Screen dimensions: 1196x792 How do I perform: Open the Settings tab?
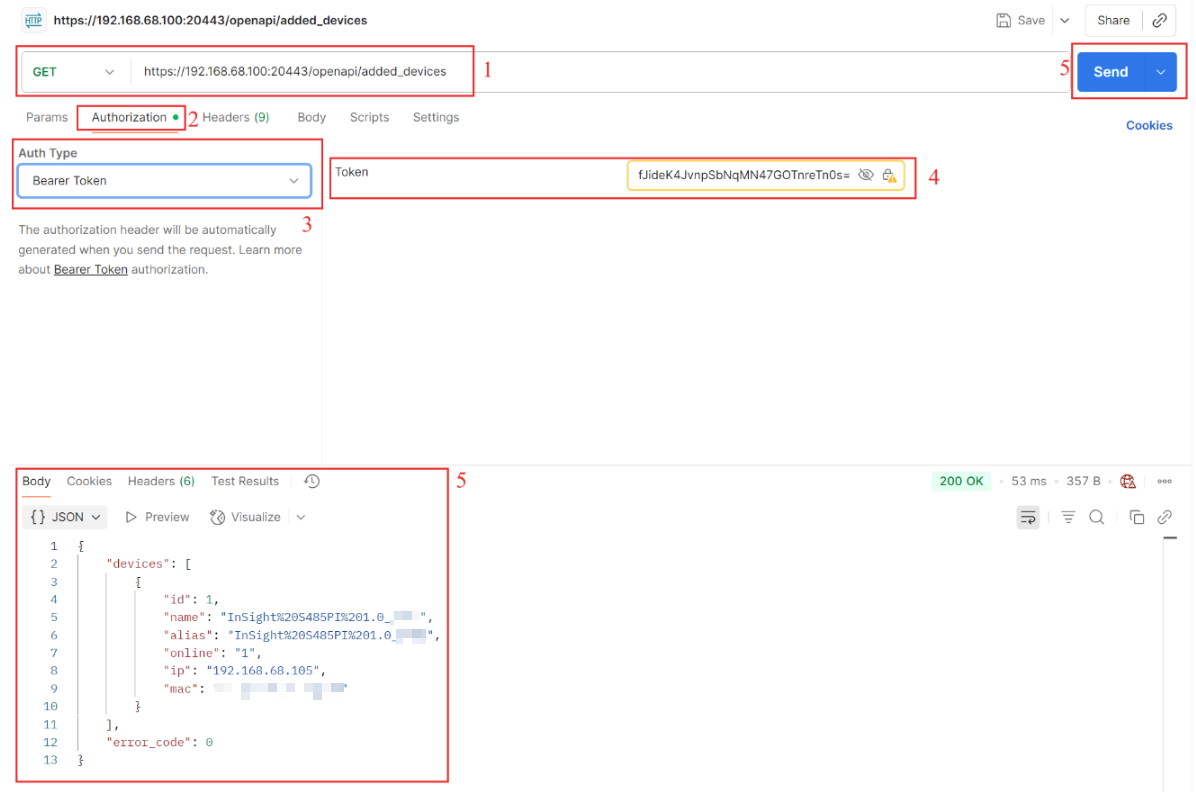[436, 118]
